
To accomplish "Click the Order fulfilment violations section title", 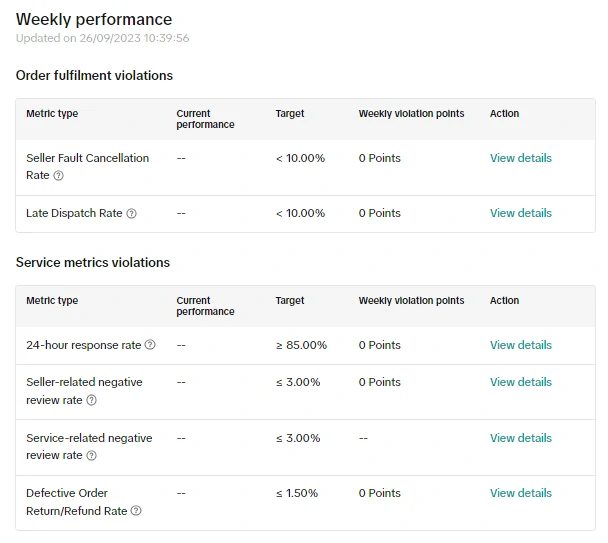I will pyautogui.click(x=94, y=75).
